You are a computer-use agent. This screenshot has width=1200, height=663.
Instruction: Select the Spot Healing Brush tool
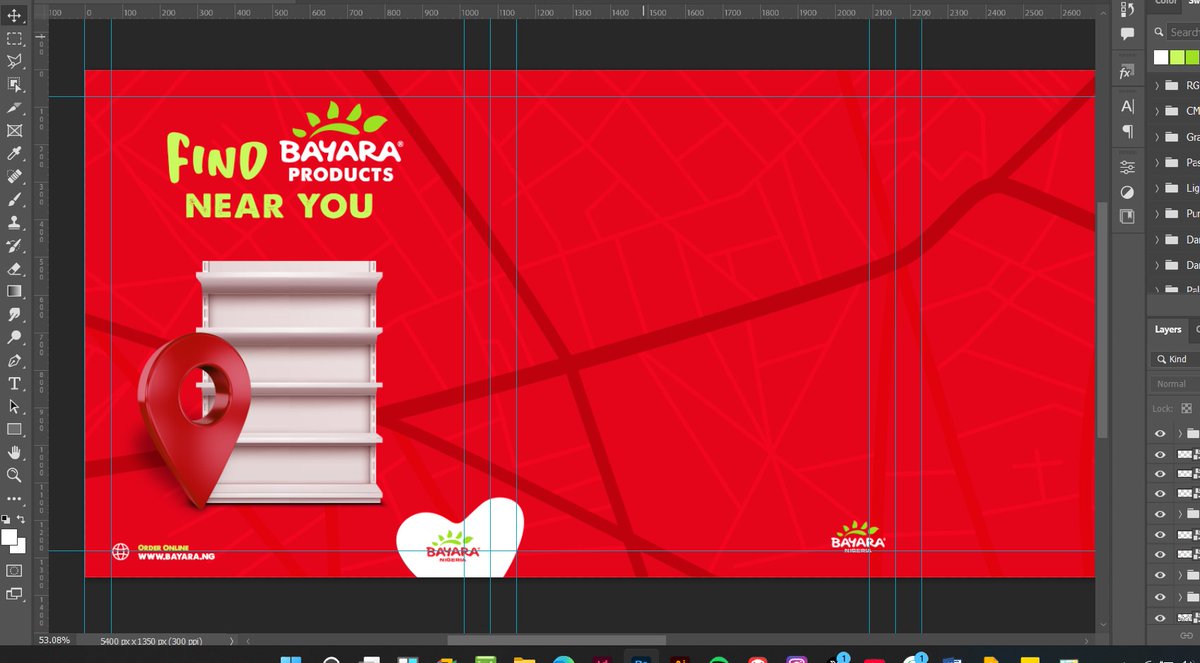pyautogui.click(x=14, y=176)
